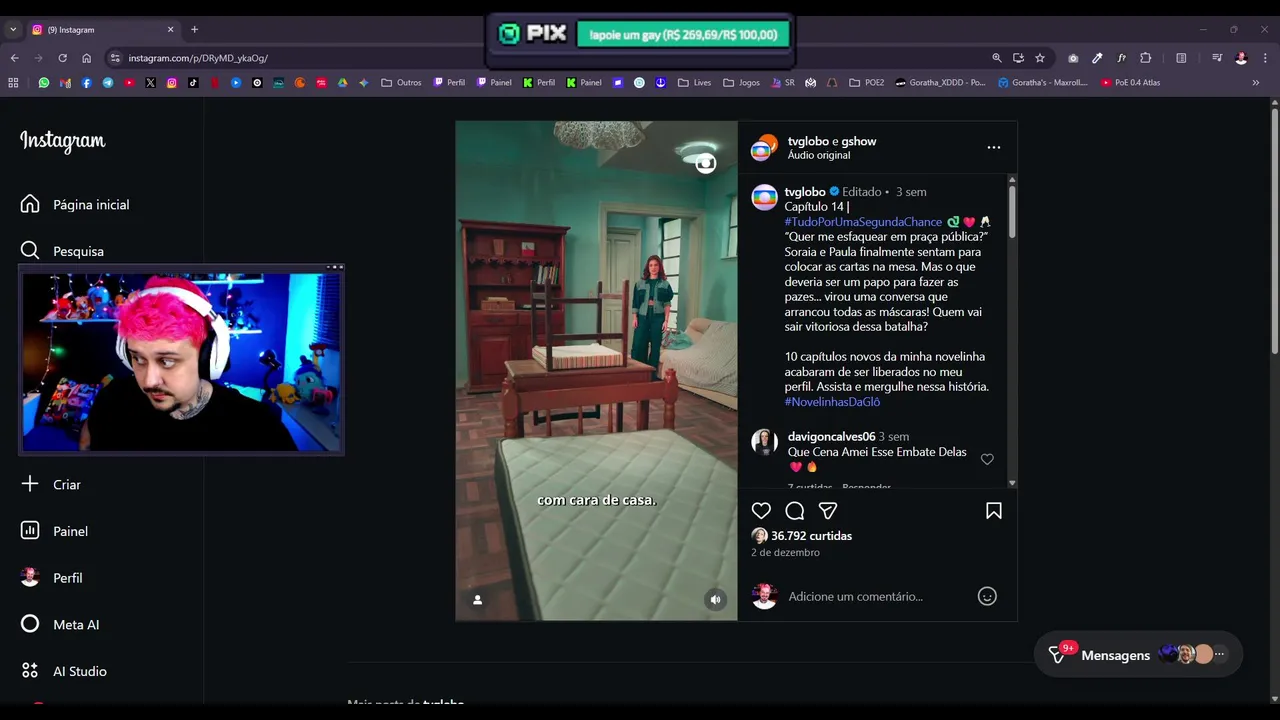Bookmark this page with the star icon
The height and width of the screenshot is (720, 1280).
[x=1040, y=58]
